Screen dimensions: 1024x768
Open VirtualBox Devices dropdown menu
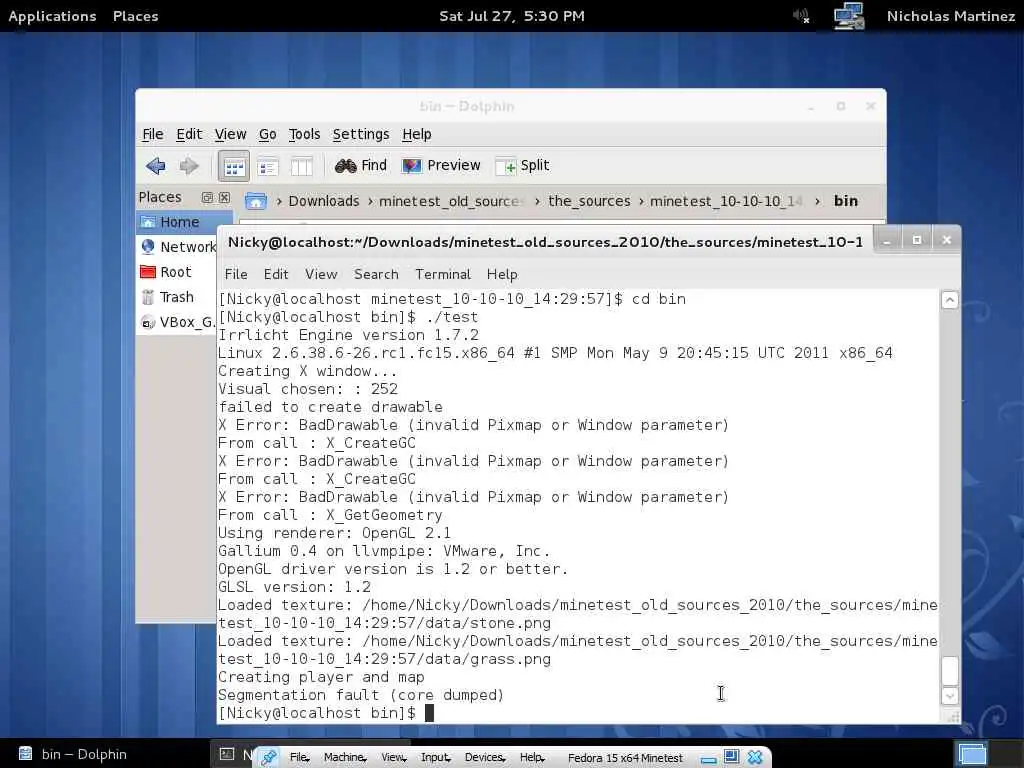[485, 758]
